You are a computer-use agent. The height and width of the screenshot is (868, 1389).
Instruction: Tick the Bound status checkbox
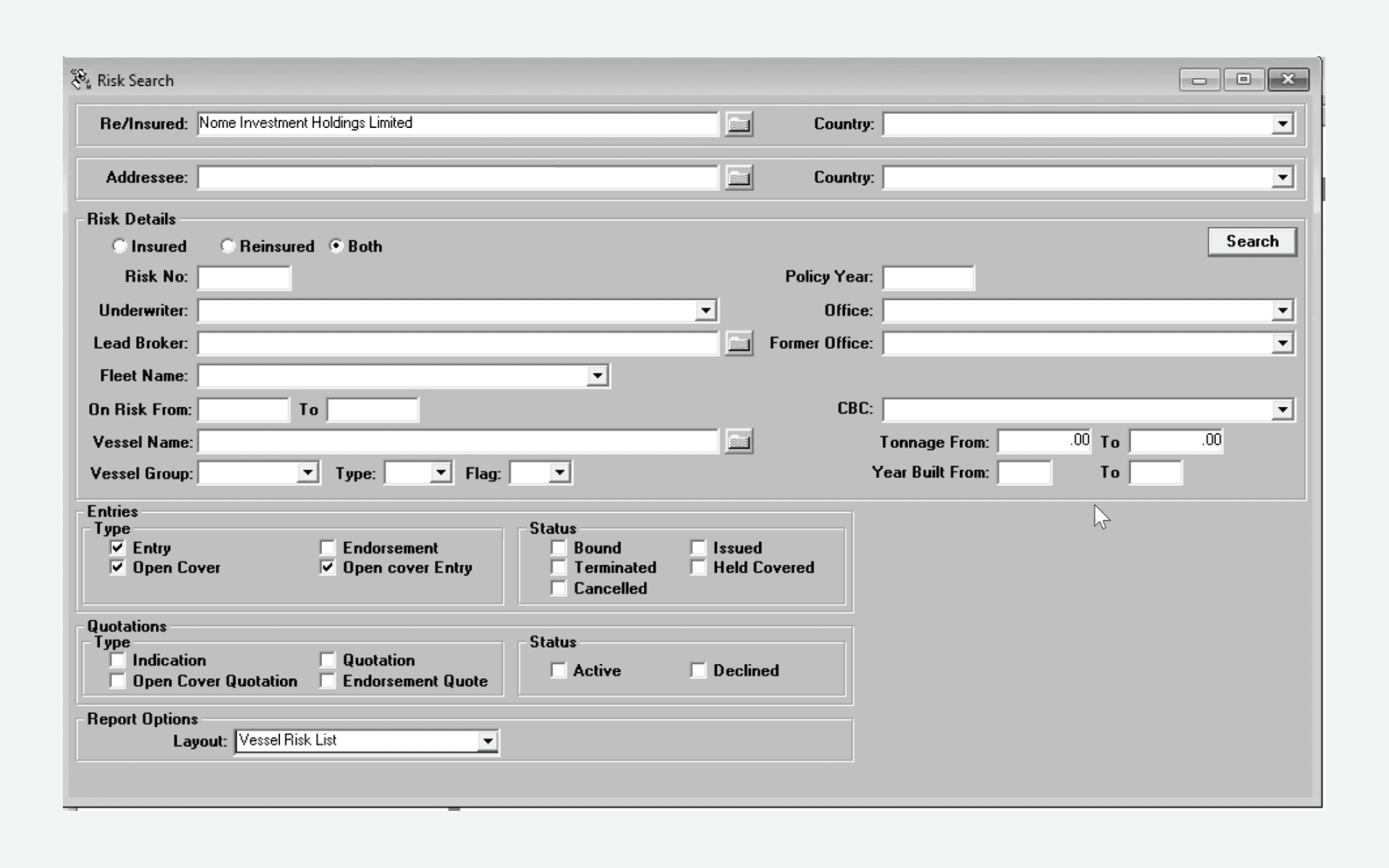point(558,548)
